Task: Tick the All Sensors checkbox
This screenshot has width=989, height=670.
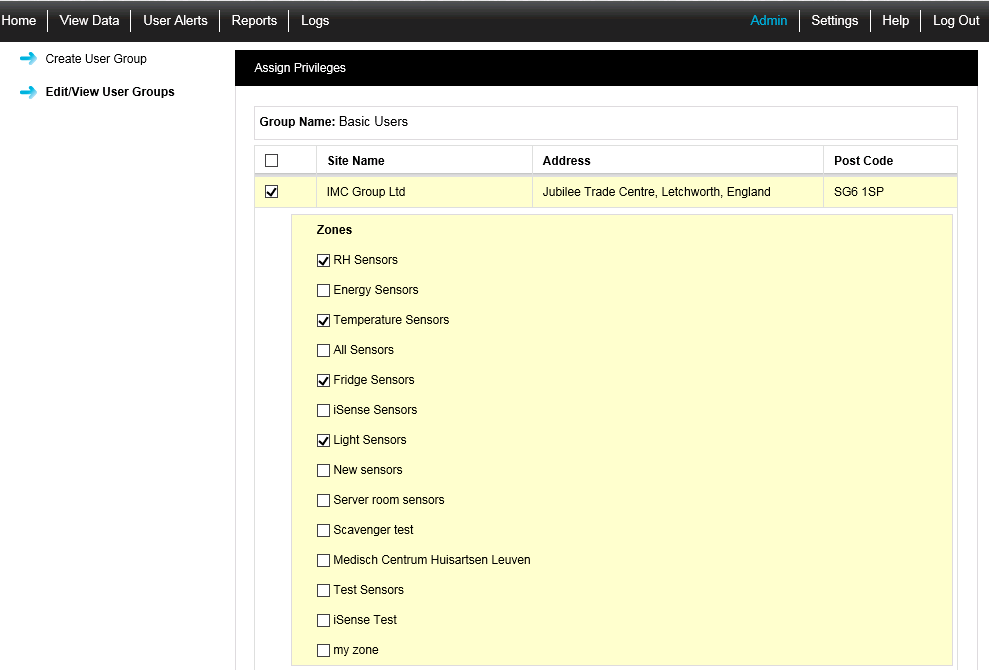Action: point(323,350)
